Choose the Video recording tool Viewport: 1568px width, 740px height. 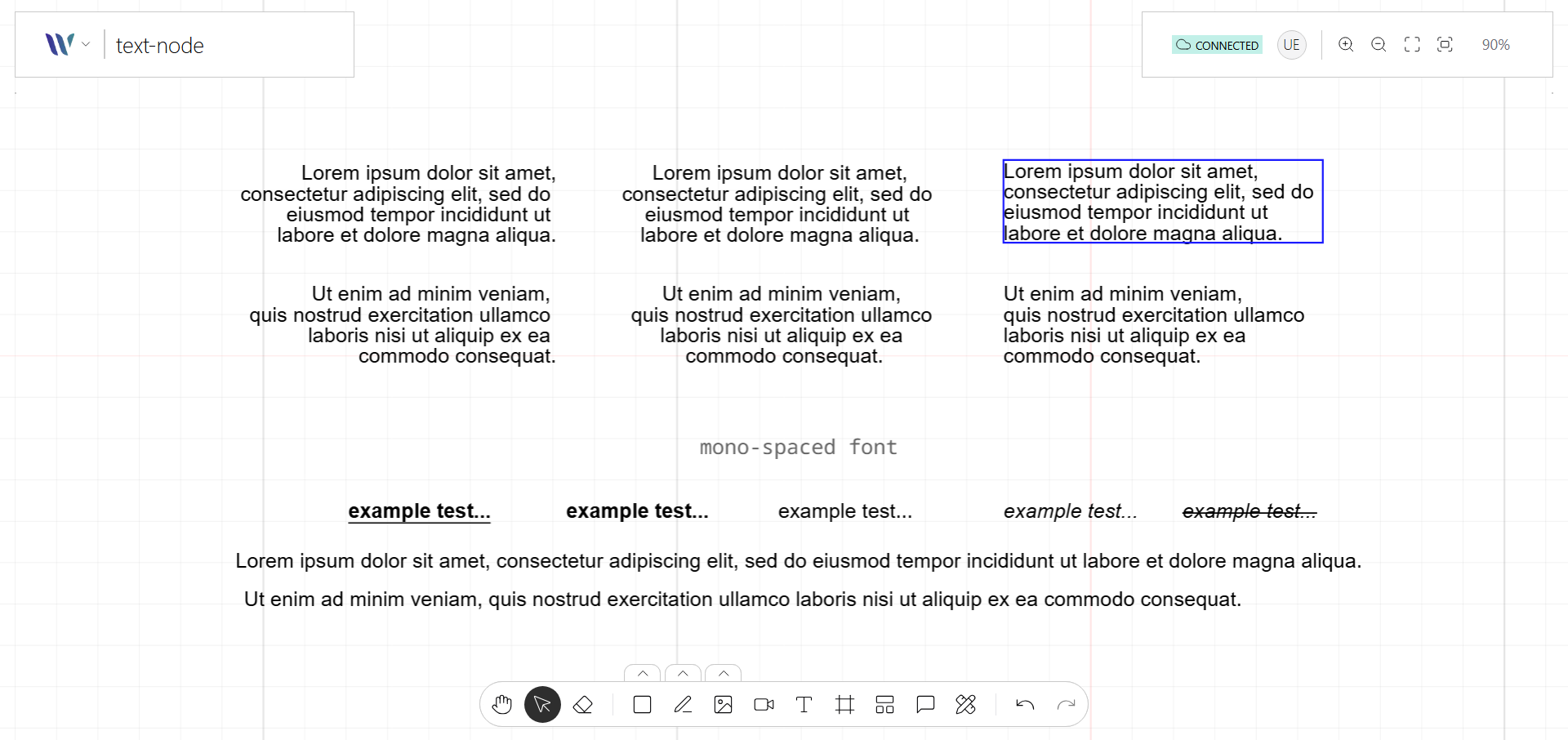coord(764,704)
